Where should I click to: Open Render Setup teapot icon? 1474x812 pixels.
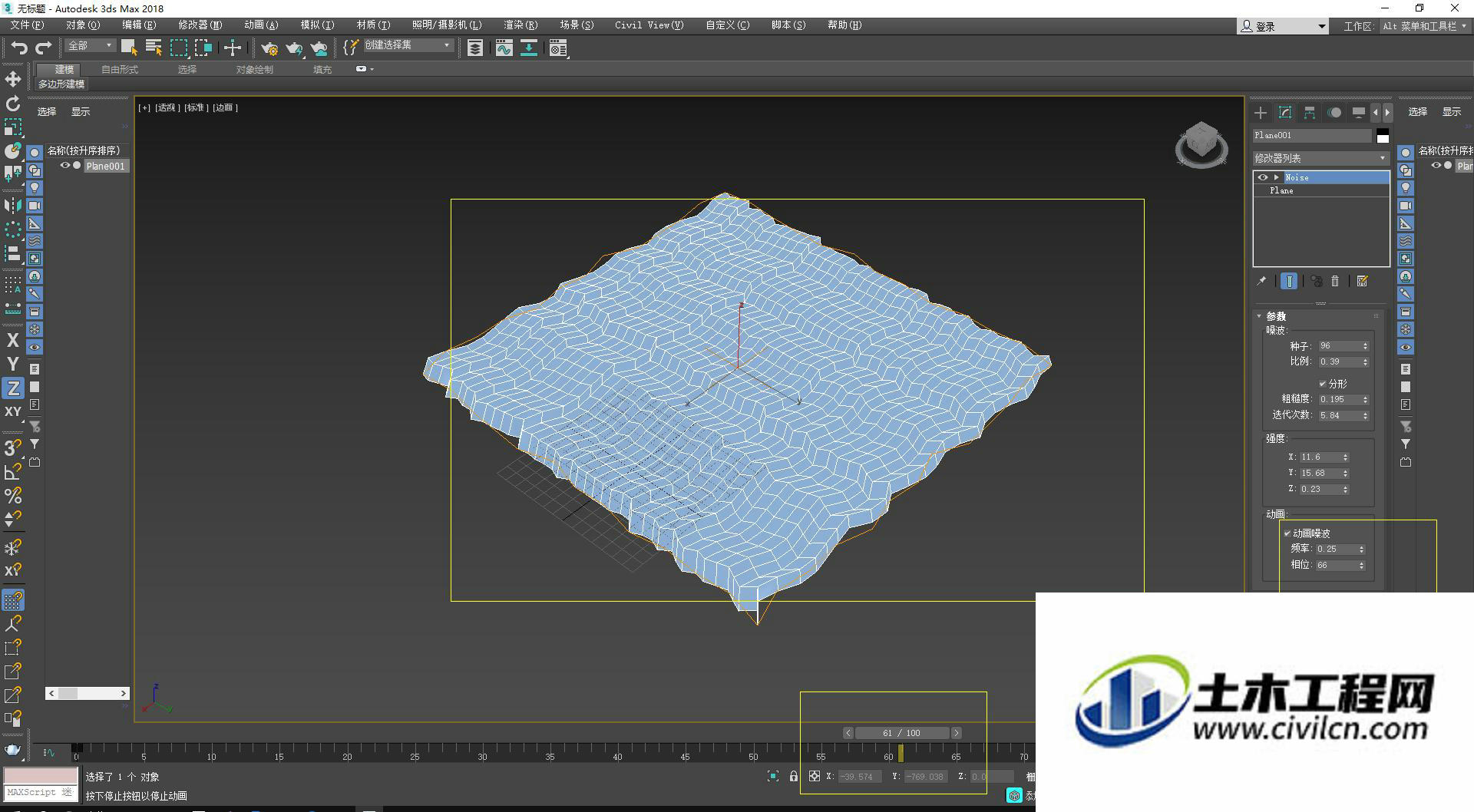269,48
